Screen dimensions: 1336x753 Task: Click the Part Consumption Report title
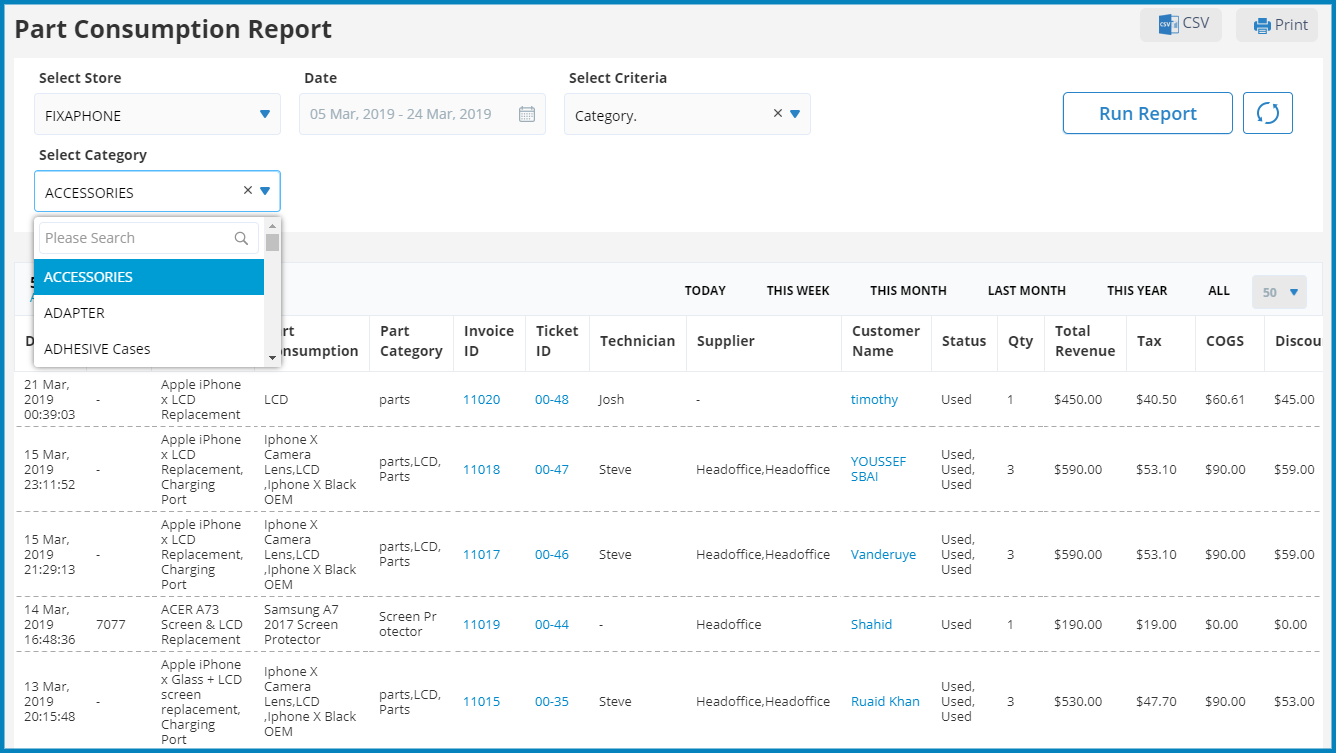point(173,29)
